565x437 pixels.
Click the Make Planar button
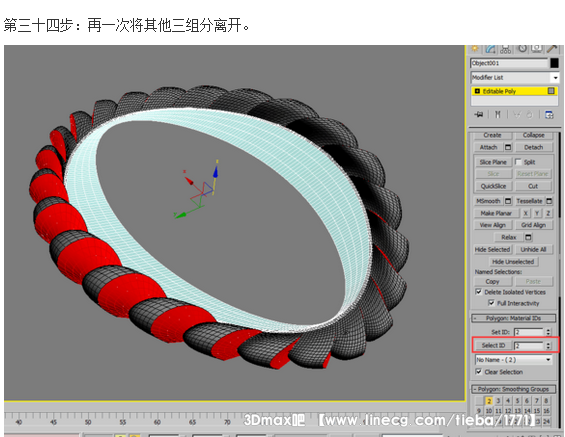496,213
